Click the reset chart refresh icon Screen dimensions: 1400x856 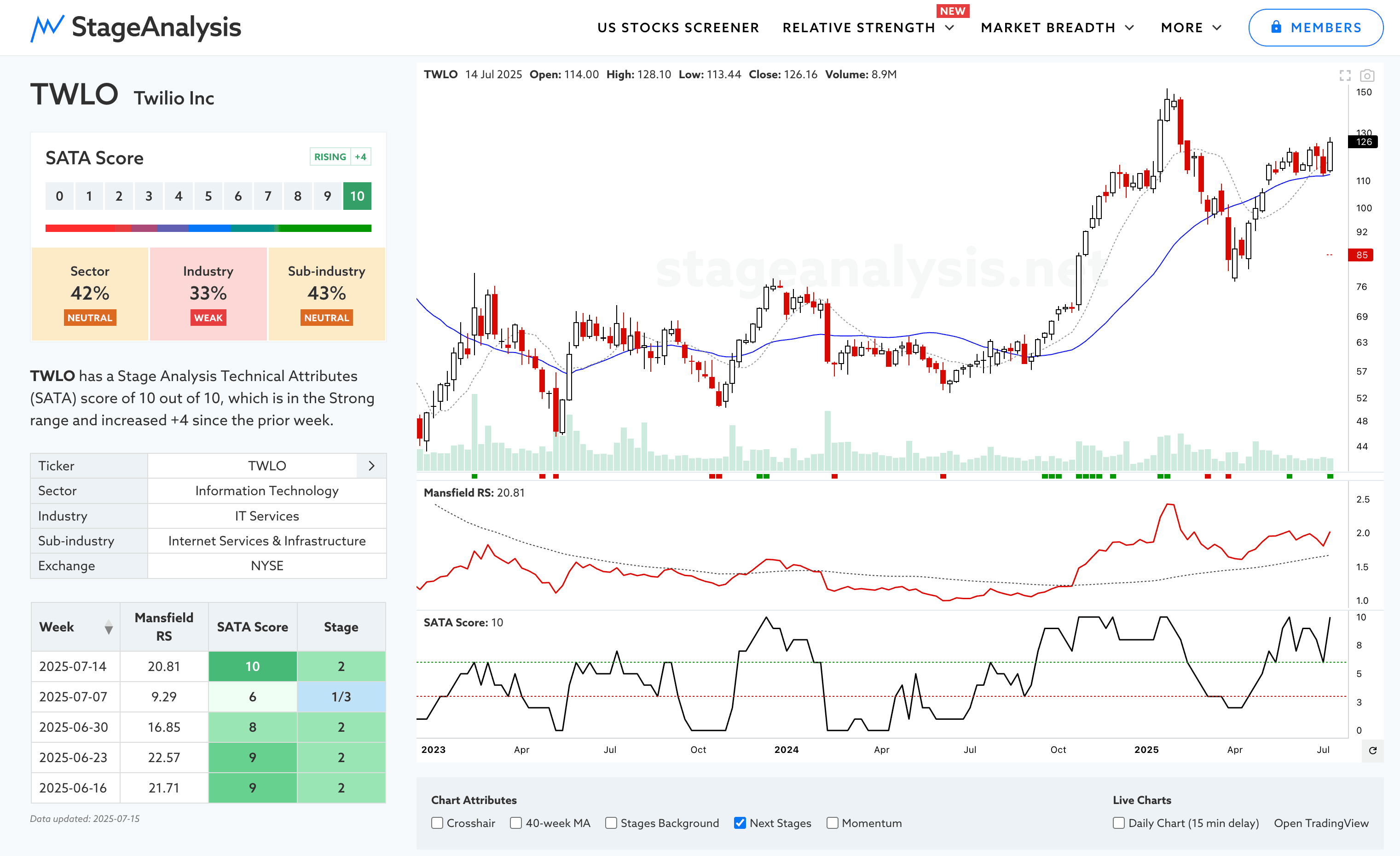[1373, 750]
